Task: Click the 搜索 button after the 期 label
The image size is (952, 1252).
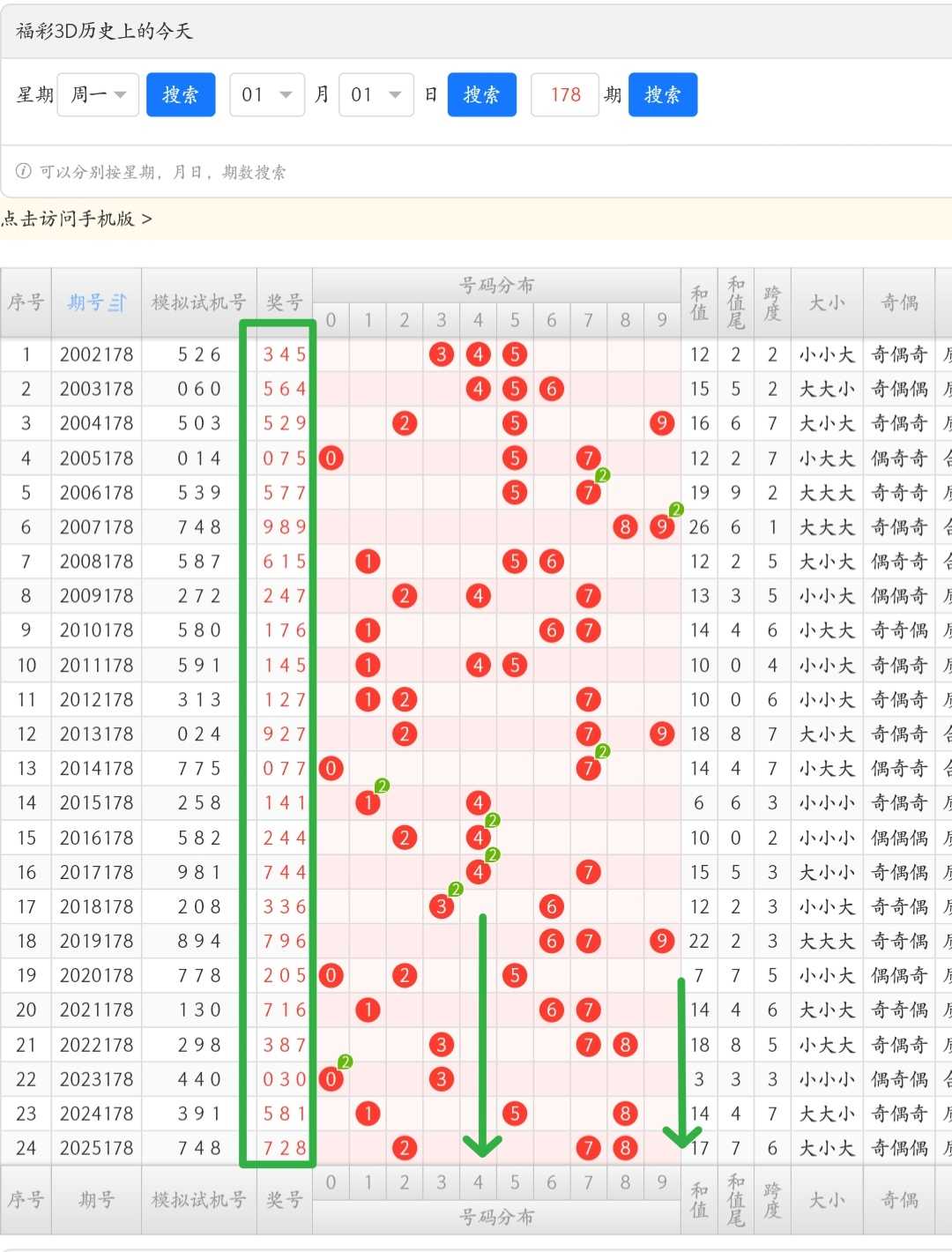Action: (663, 94)
